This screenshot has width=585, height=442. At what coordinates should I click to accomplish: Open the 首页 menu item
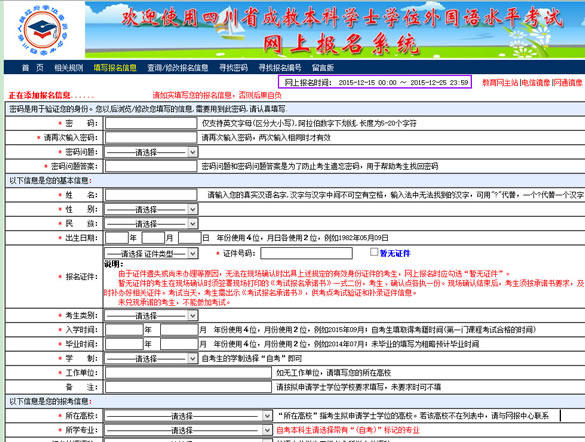32,68
